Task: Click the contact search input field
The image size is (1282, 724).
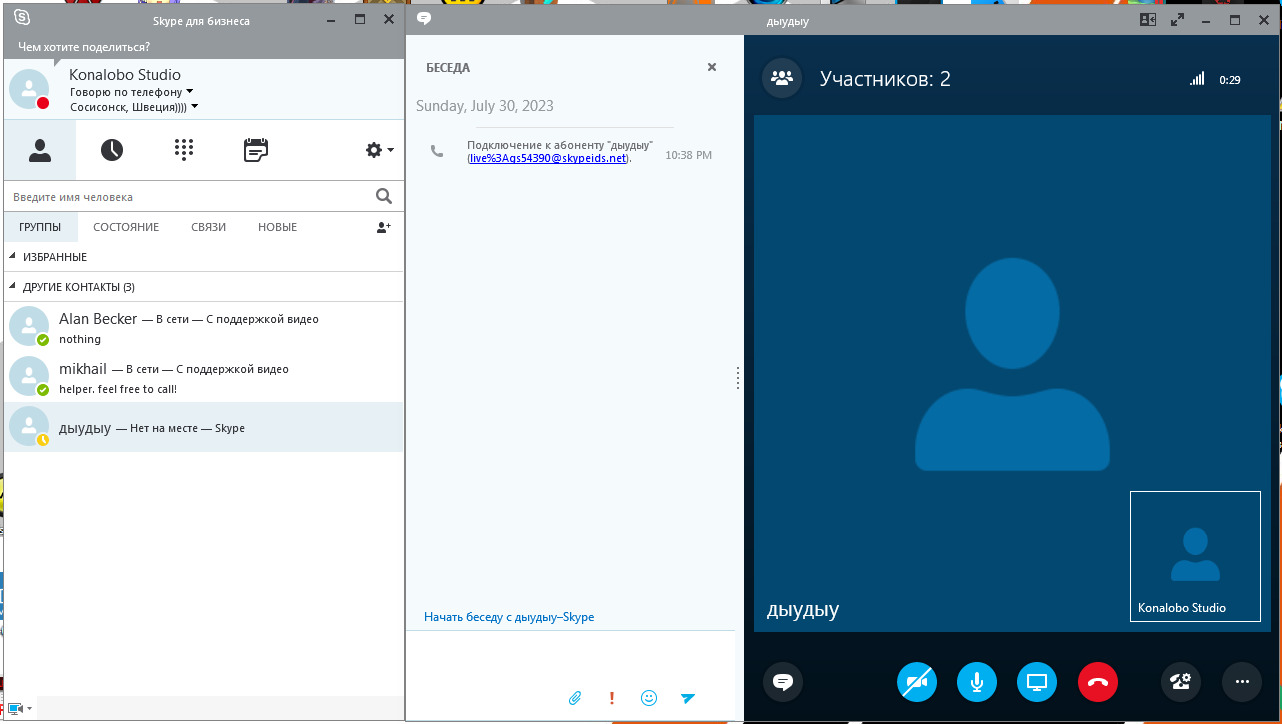Action: coord(188,197)
